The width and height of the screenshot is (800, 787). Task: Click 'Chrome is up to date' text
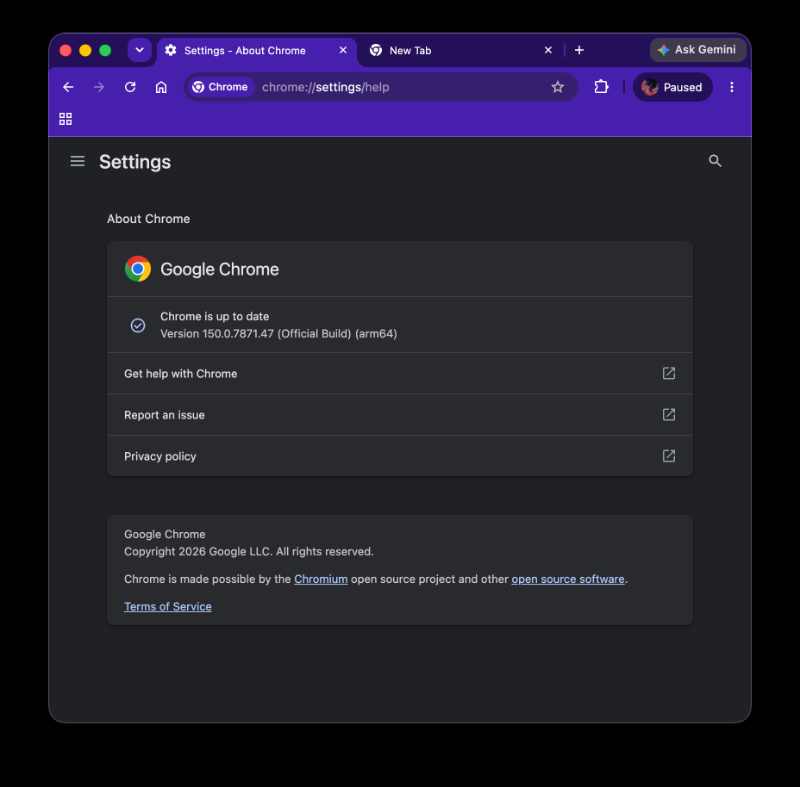click(214, 316)
